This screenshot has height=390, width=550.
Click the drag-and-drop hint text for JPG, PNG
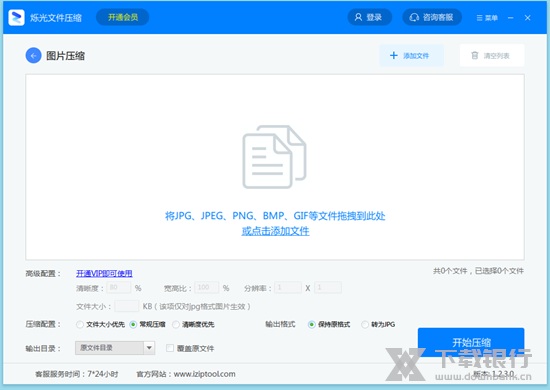[x=275, y=215]
